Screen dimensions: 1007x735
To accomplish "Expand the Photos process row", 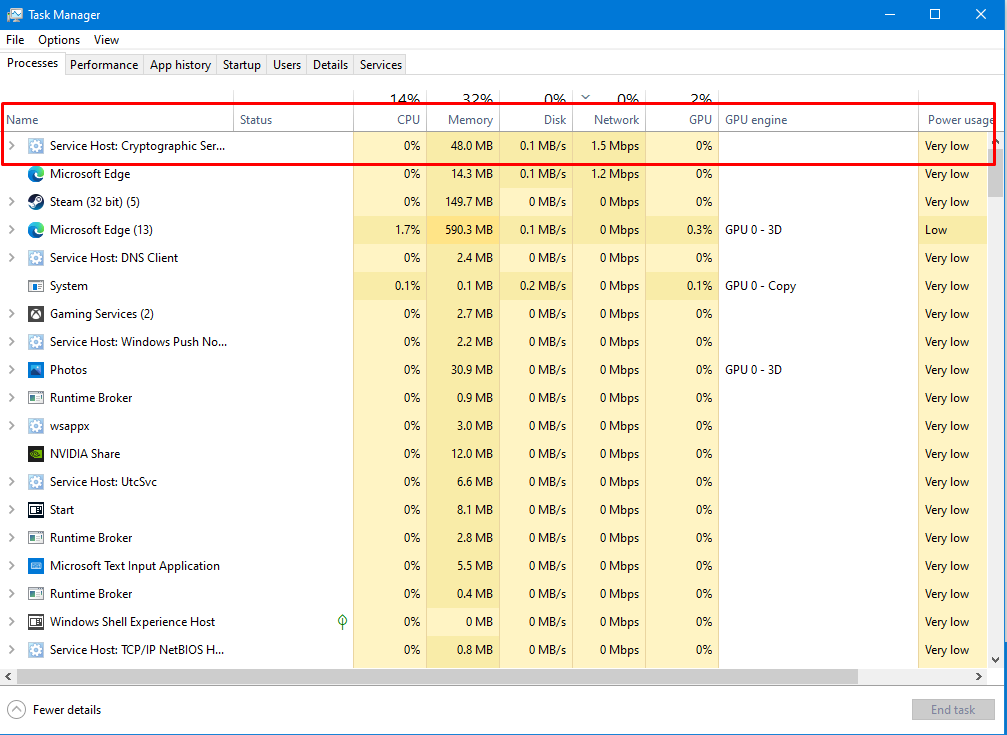I will pos(11,370).
